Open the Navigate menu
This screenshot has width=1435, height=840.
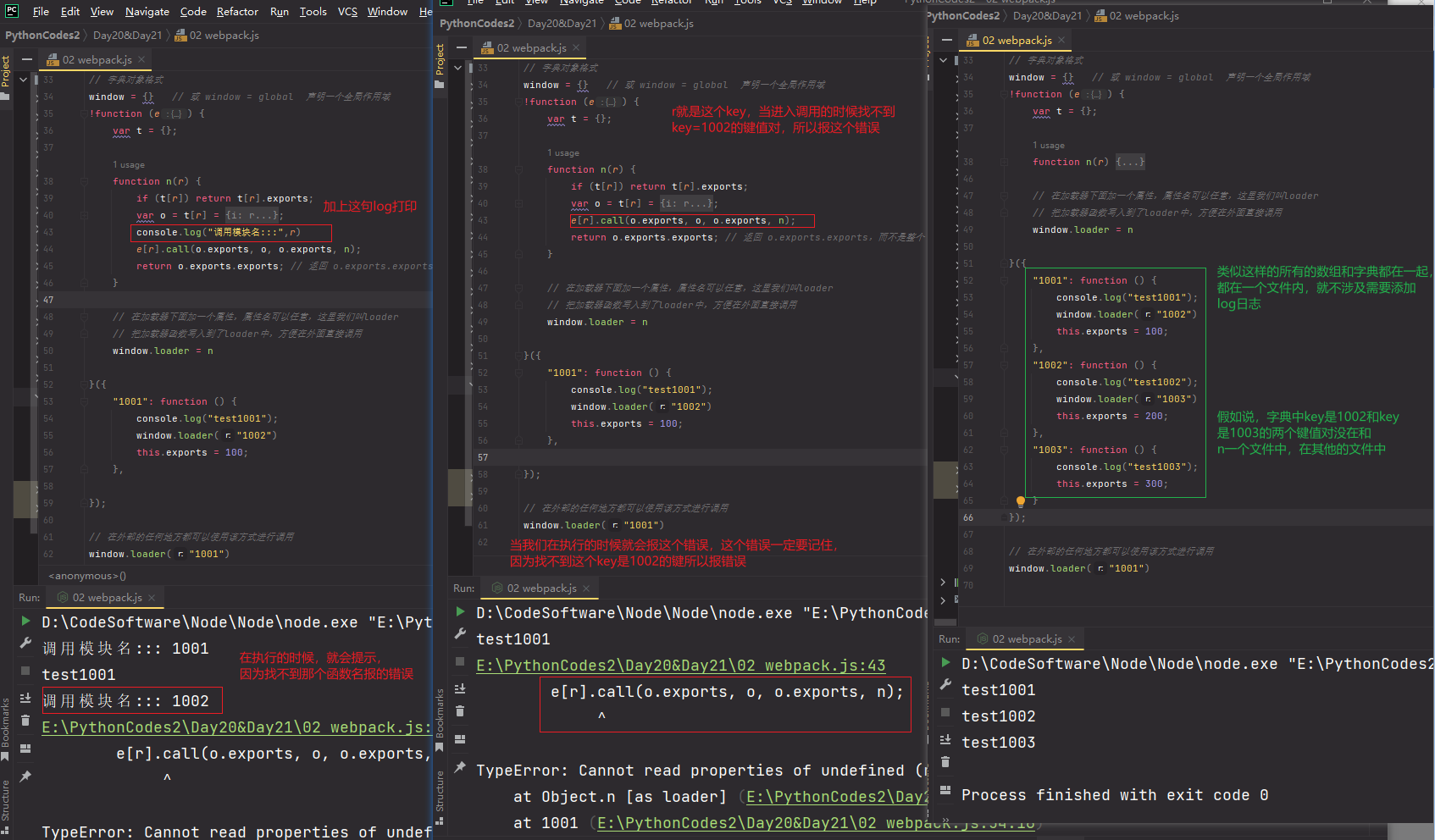point(147,12)
